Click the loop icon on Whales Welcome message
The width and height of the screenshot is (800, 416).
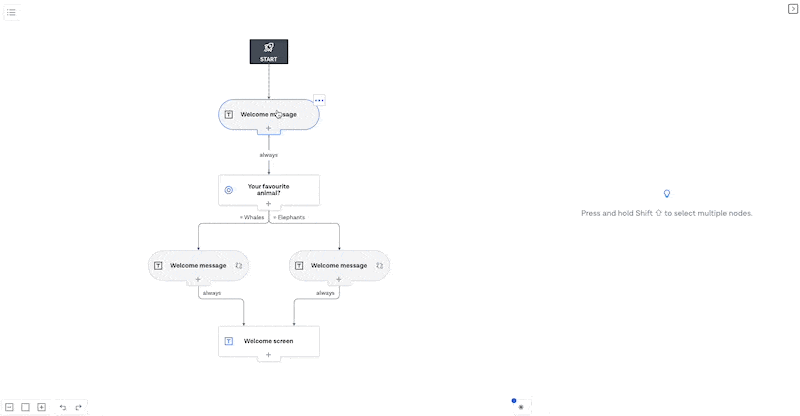(x=238, y=265)
